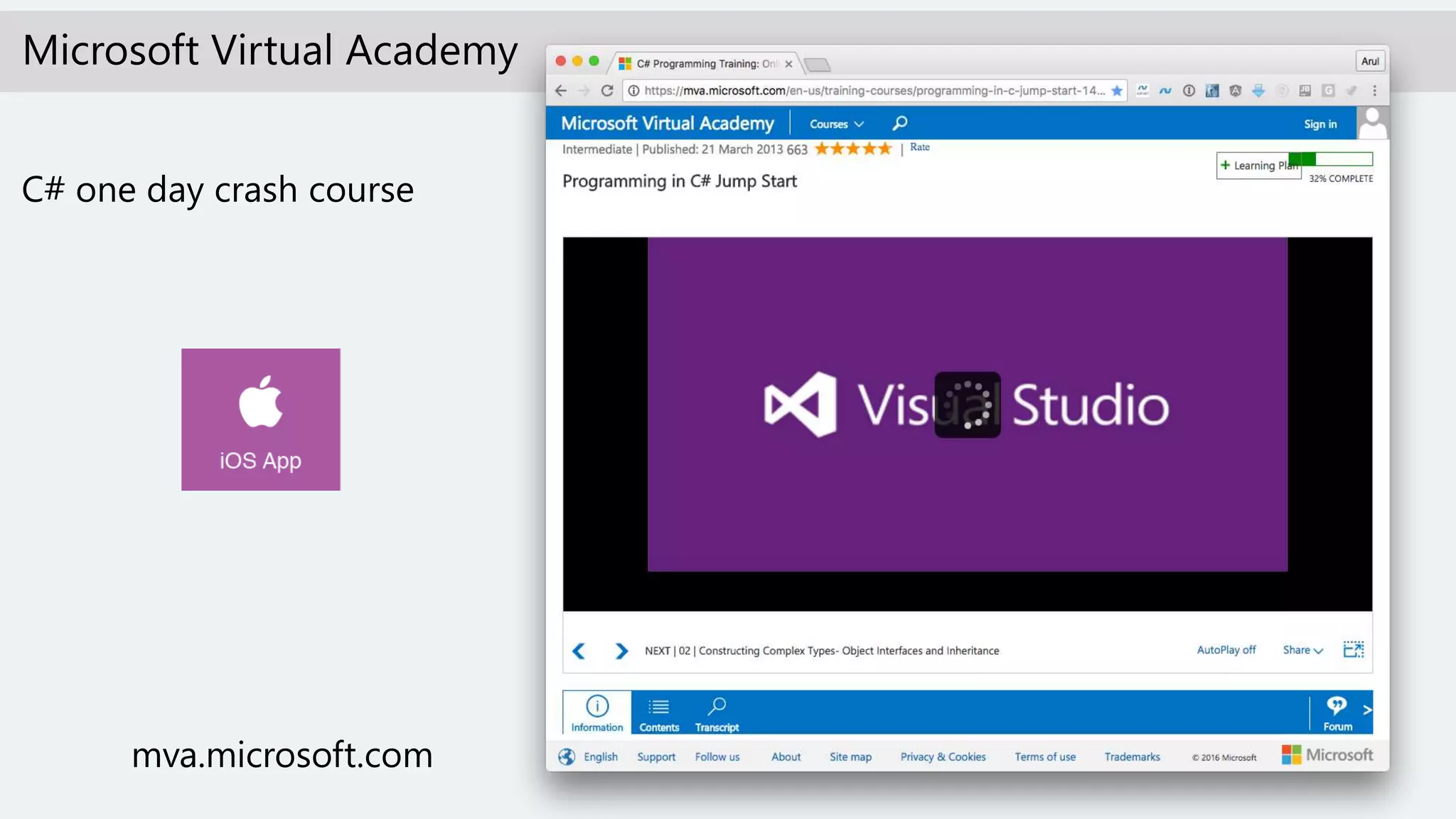Click the site info icon in the address bar
The image size is (1456, 819).
click(x=633, y=91)
